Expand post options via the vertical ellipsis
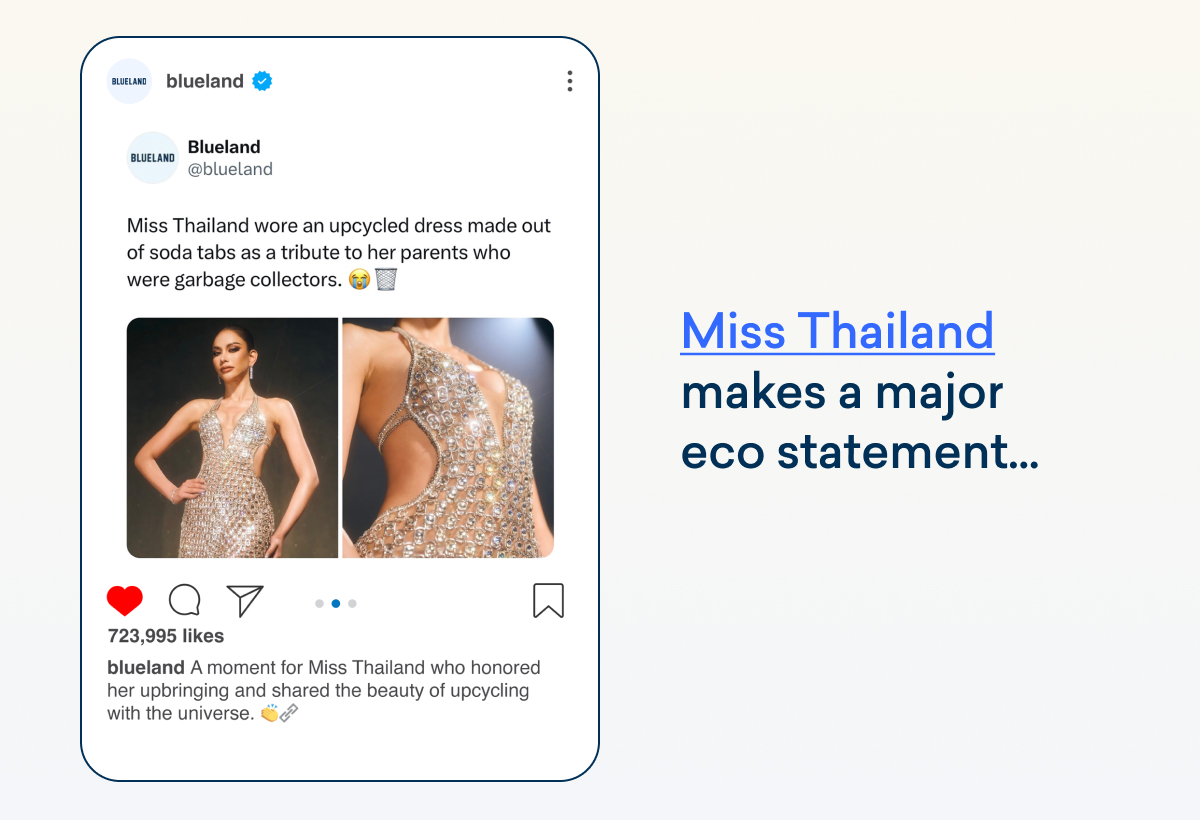This screenshot has height=820, width=1200. click(570, 81)
